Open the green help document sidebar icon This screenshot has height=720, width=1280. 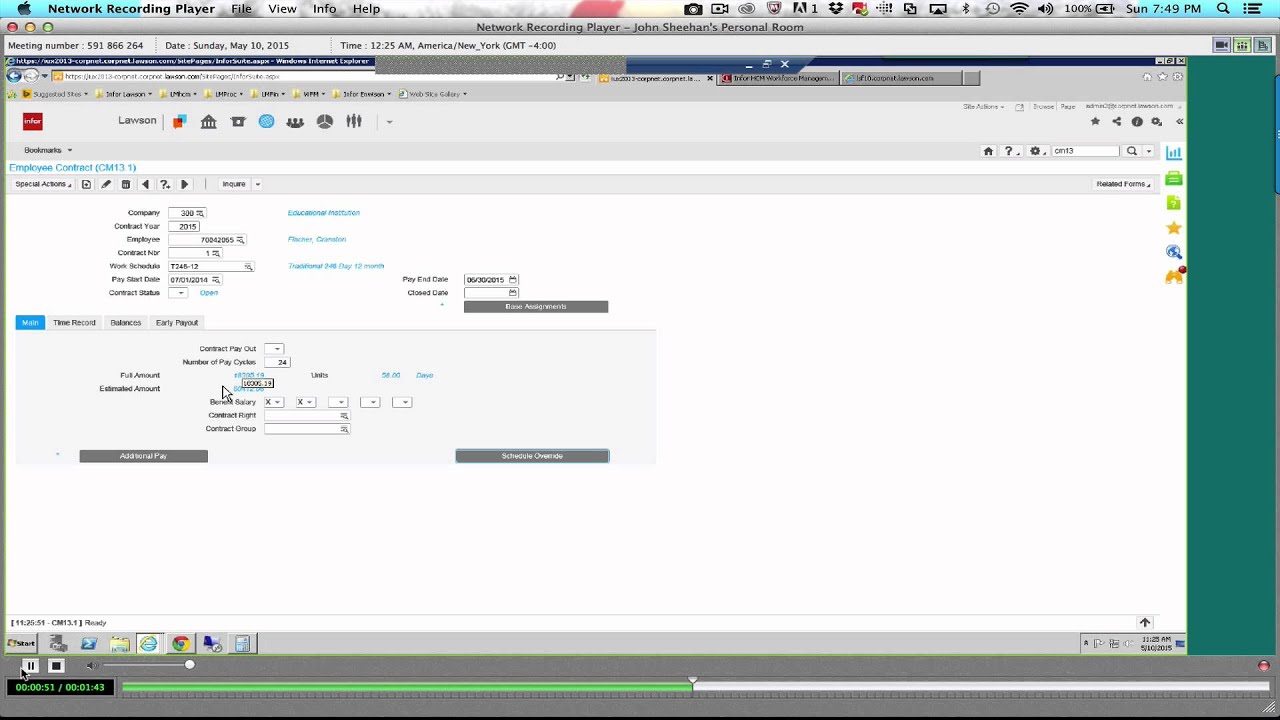click(1174, 203)
